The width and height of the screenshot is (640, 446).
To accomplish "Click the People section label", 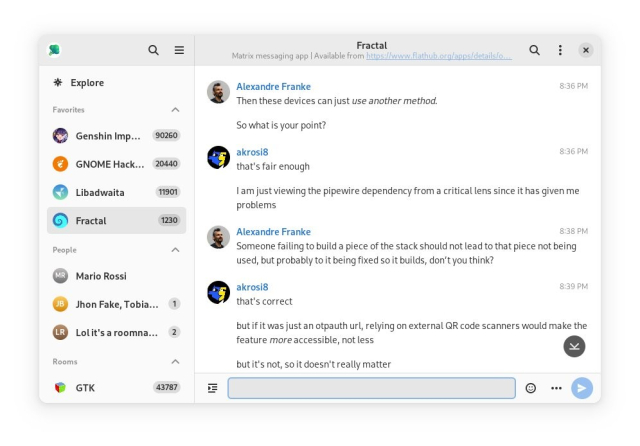I will coord(64,250).
